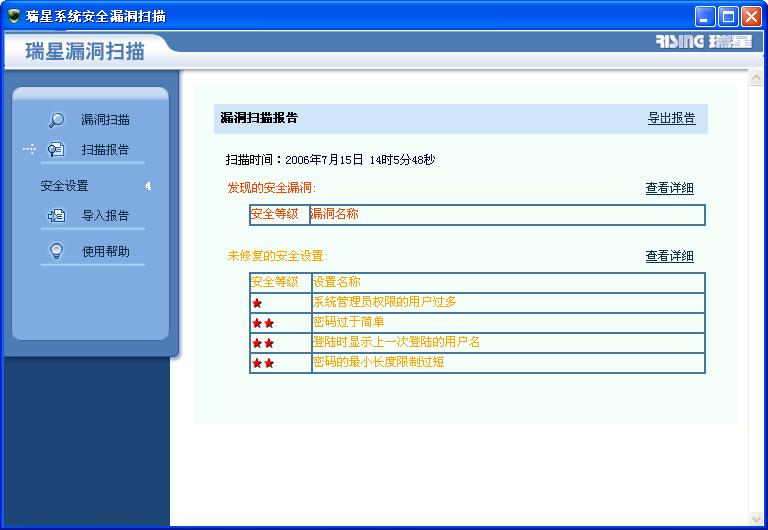Click the 导出报告 link

(672, 118)
